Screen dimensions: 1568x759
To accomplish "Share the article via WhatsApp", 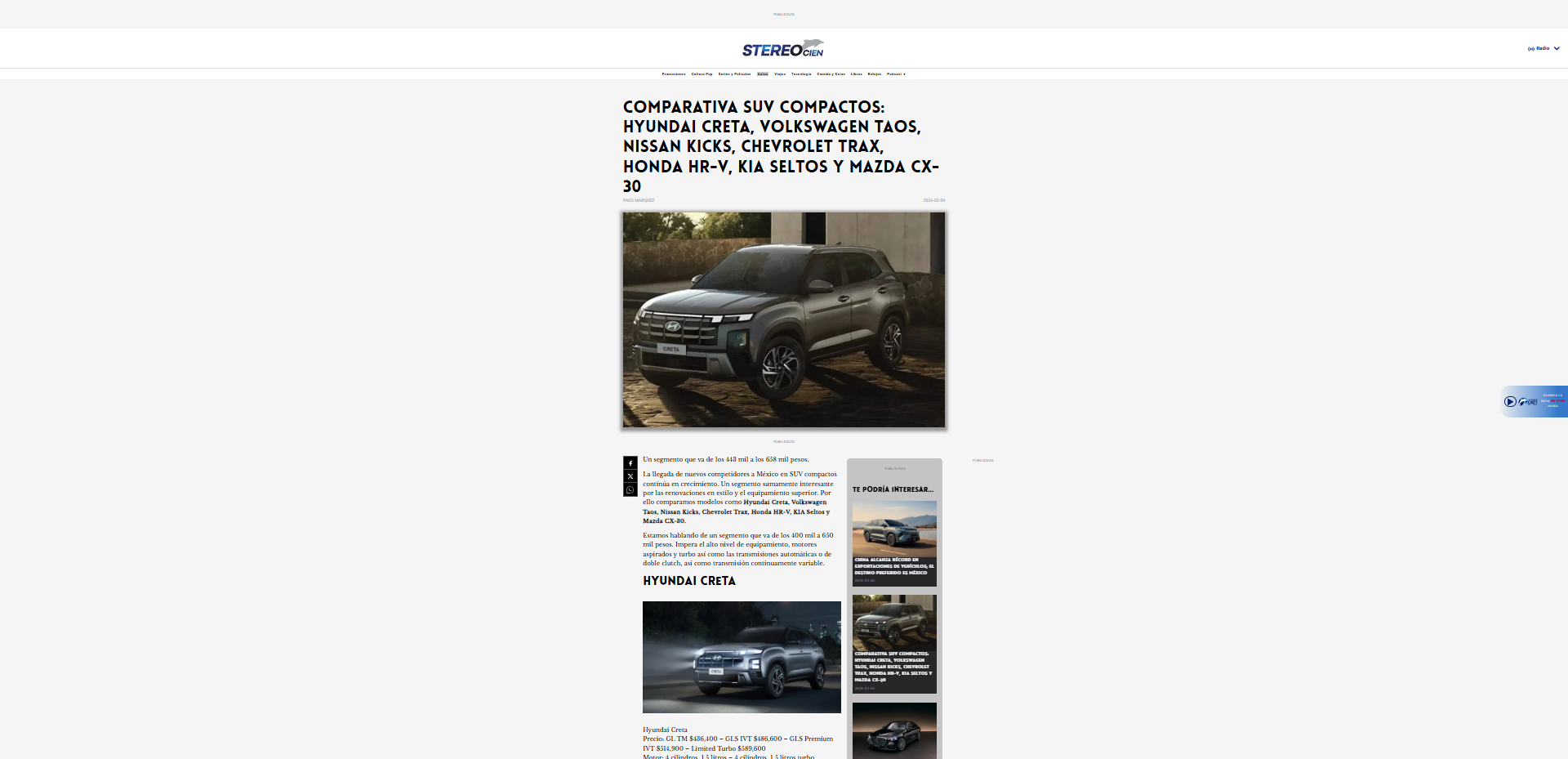I will [630, 490].
